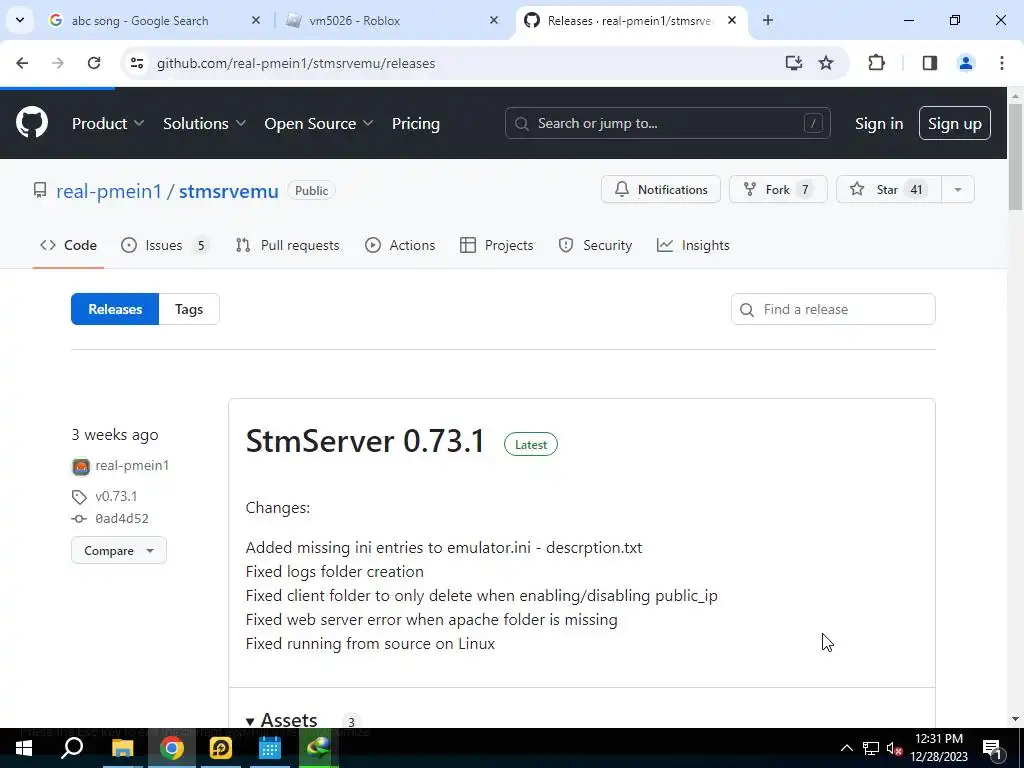
Task: Open the Pricing page
Action: 416,123
